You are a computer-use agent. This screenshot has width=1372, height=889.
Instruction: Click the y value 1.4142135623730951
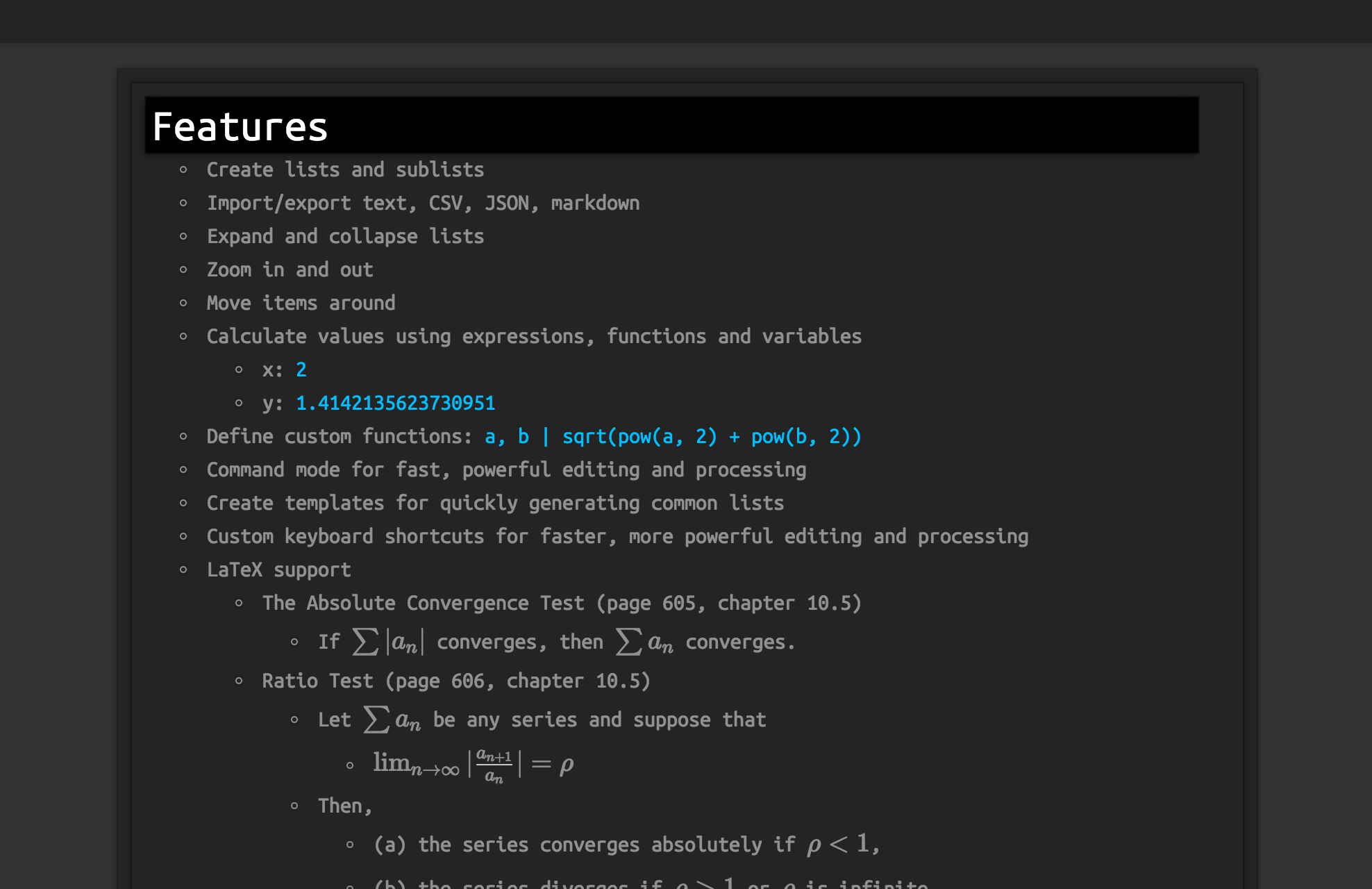395,403
